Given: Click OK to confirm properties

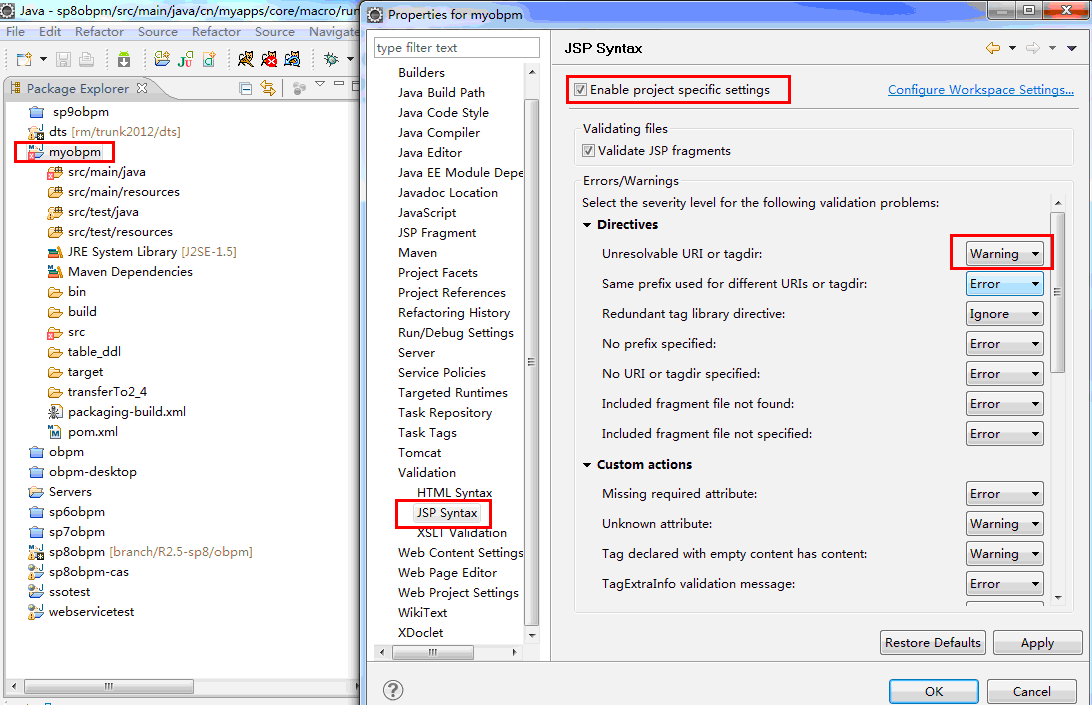Looking at the screenshot, I should click(x=934, y=691).
